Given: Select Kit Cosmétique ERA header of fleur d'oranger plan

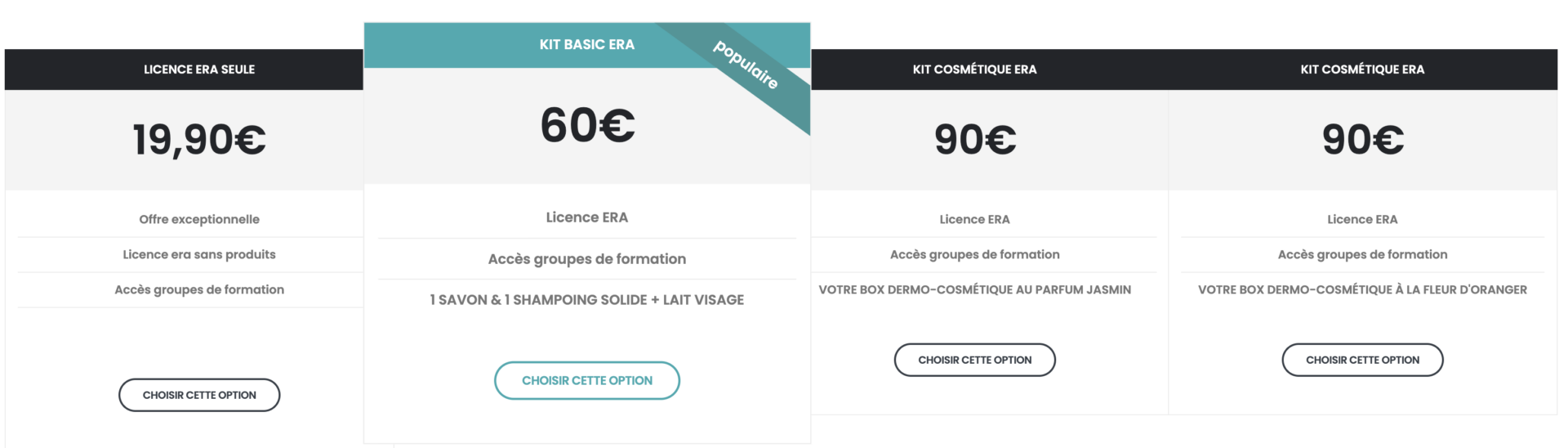Looking at the screenshot, I should point(1362,69).
